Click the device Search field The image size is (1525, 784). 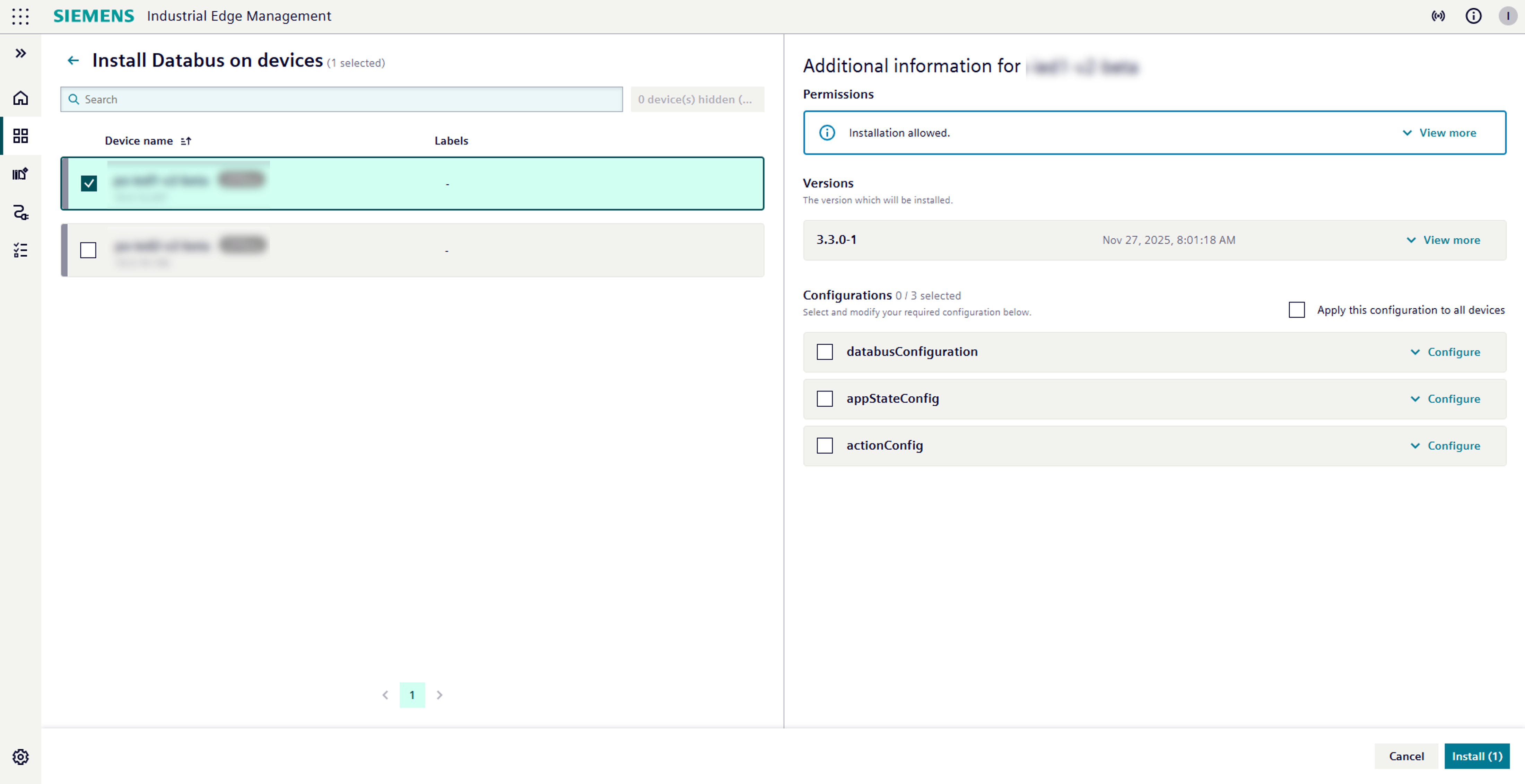(x=341, y=99)
